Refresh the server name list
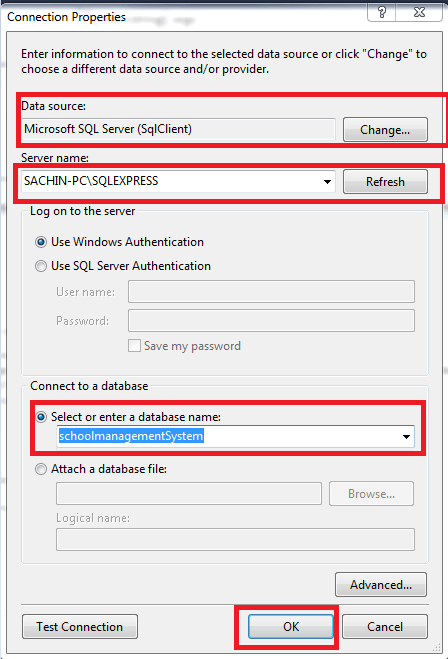The image size is (448, 659). (x=385, y=182)
